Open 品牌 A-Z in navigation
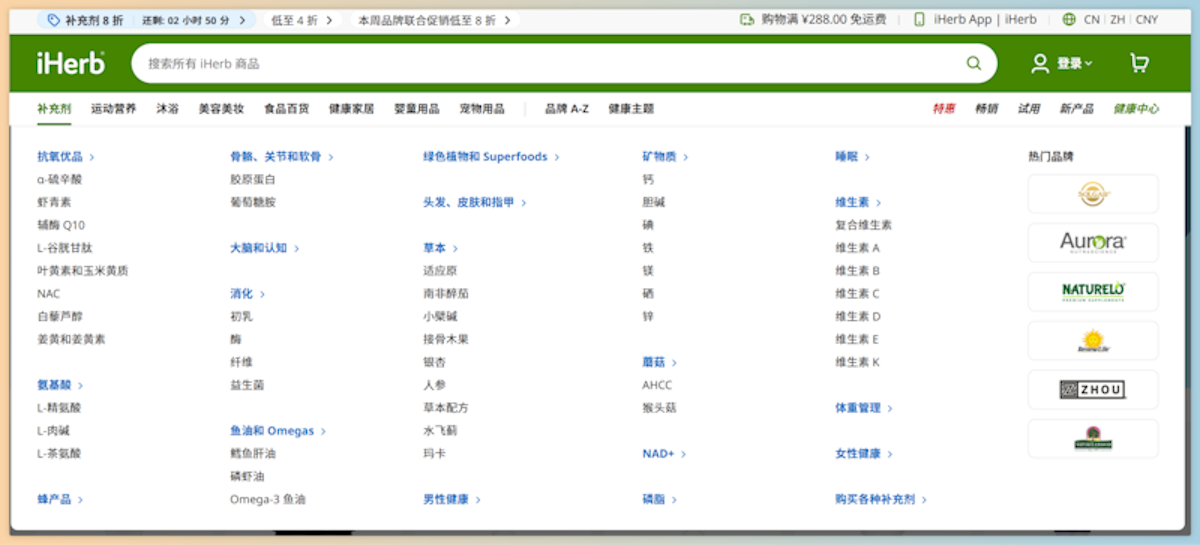The width and height of the screenshot is (1200, 545). point(566,108)
